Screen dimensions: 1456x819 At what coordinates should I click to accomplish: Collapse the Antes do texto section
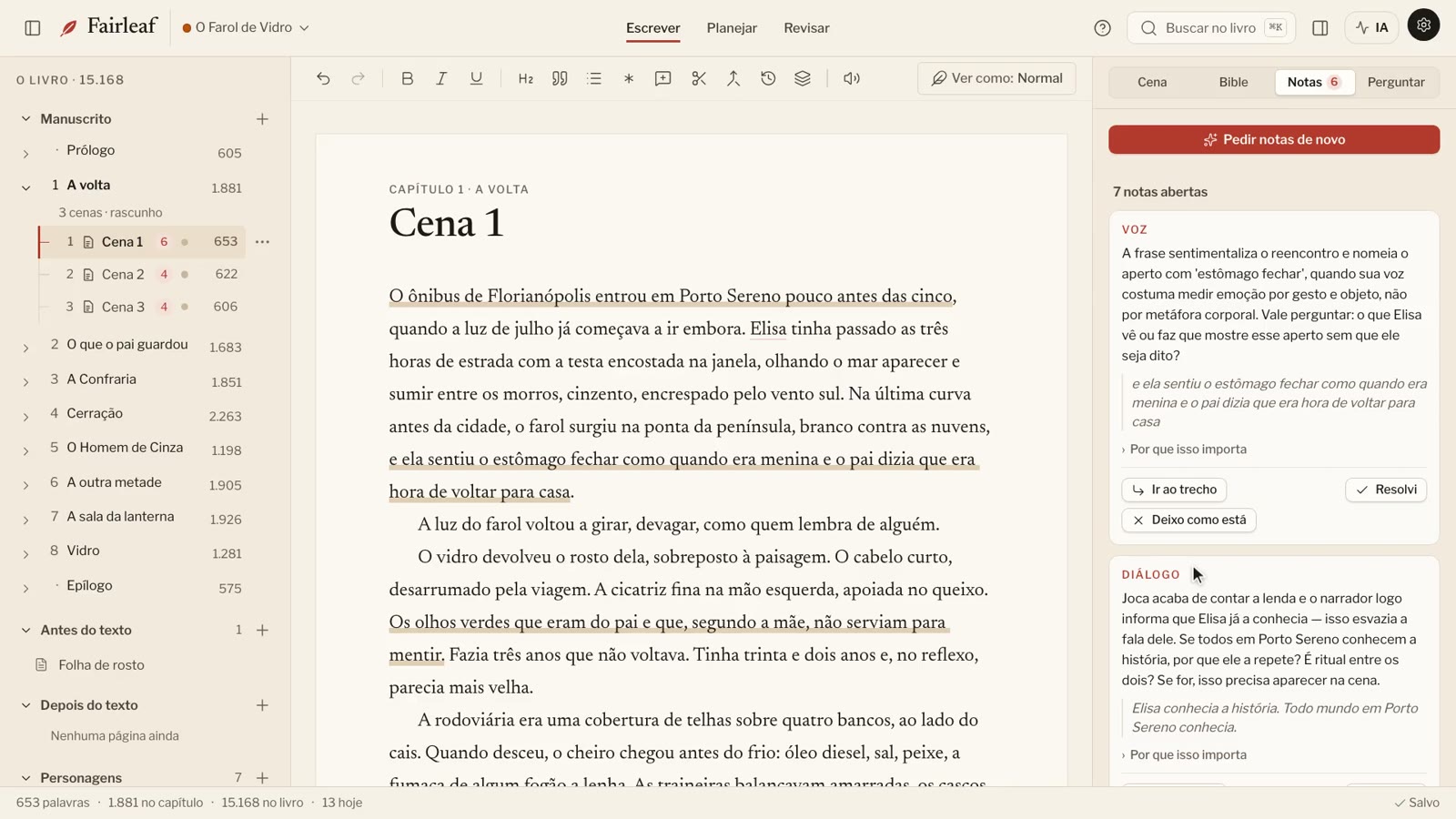[25, 630]
